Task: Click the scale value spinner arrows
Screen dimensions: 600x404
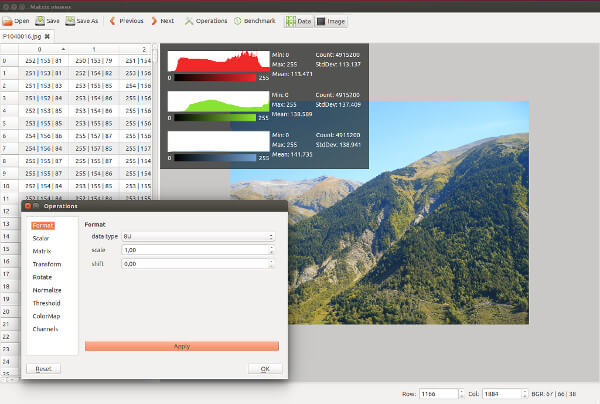Action: pos(271,250)
